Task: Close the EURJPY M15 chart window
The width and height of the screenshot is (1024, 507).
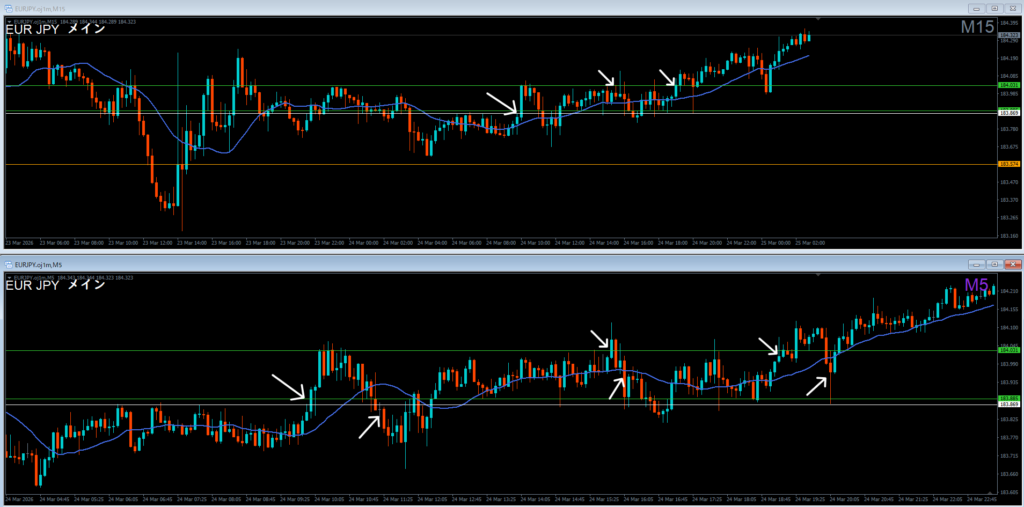Action: tap(1011, 9)
